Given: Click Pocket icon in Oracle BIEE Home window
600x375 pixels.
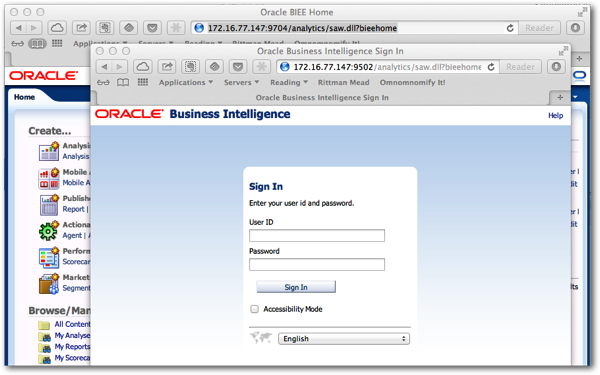Looking at the screenshot, I should [152, 28].
